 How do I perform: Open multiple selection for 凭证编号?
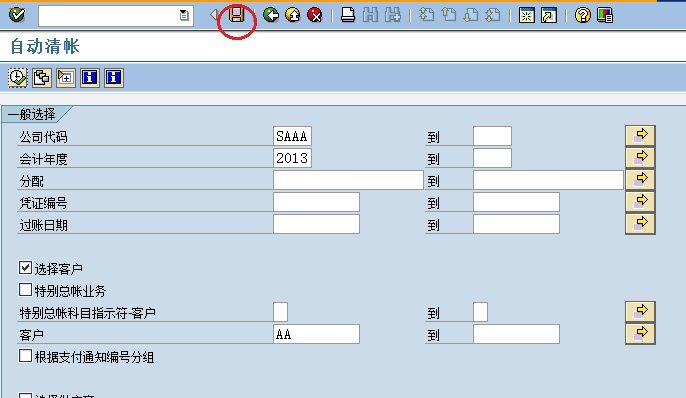click(640, 201)
